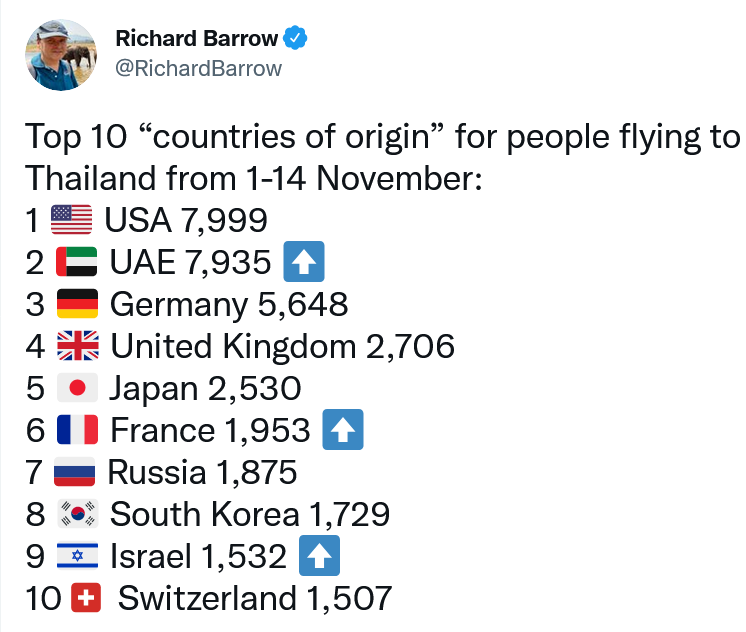Click the tweet headline text about Thailand
The image size is (746, 632).
click(x=380, y=158)
